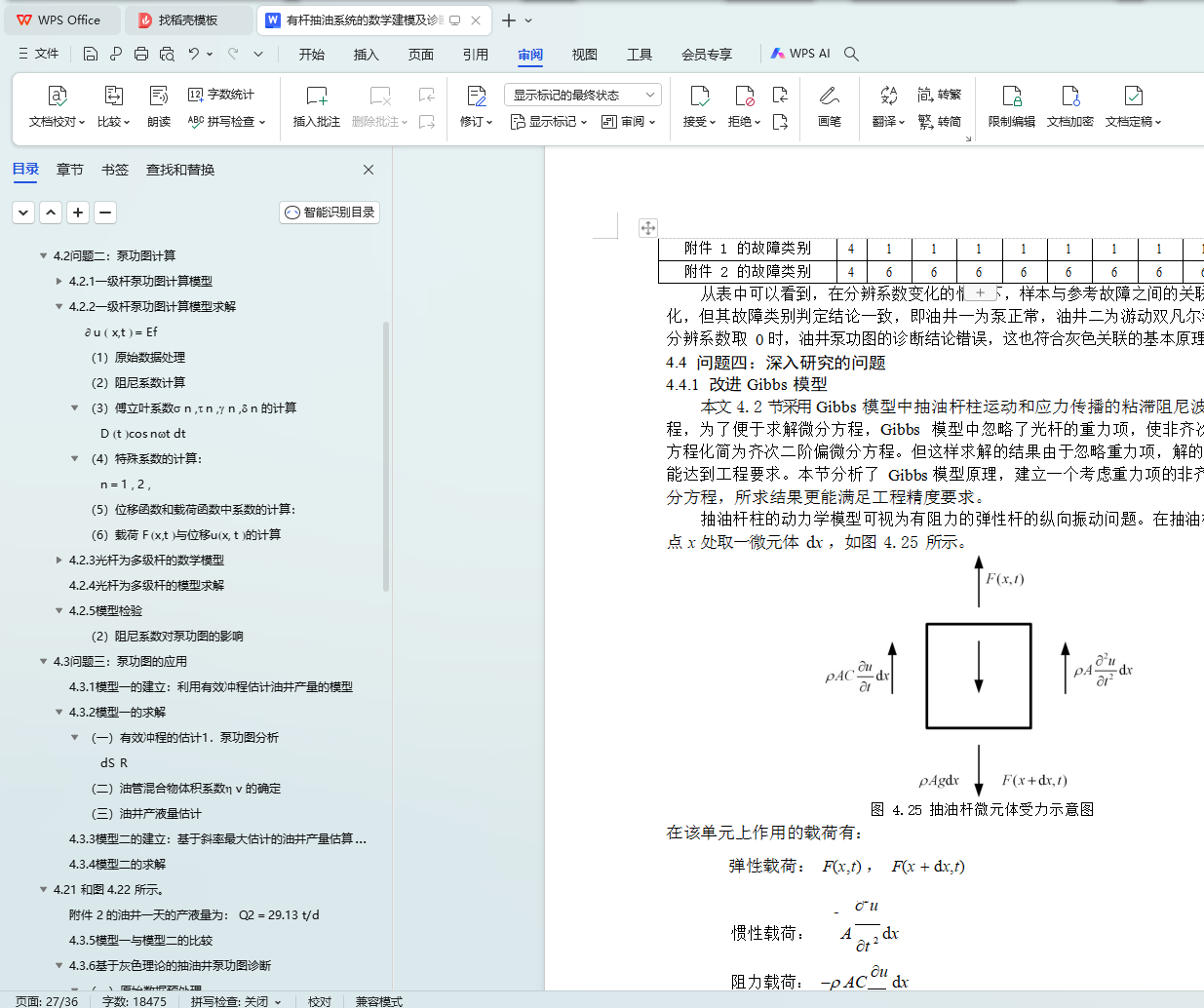Click the Undo arrow icon
The height and width of the screenshot is (1008, 1204).
point(194,54)
